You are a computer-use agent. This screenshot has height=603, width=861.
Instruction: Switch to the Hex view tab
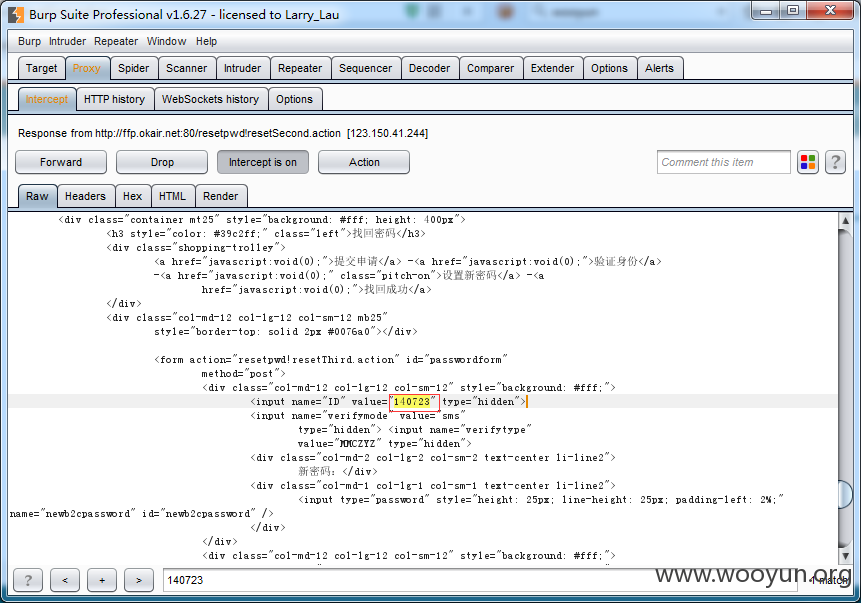click(132, 196)
